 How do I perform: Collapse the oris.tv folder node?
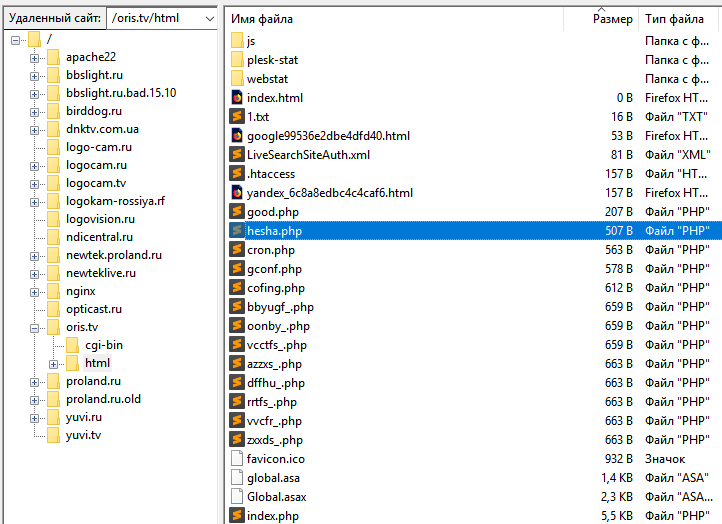[34, 327]
